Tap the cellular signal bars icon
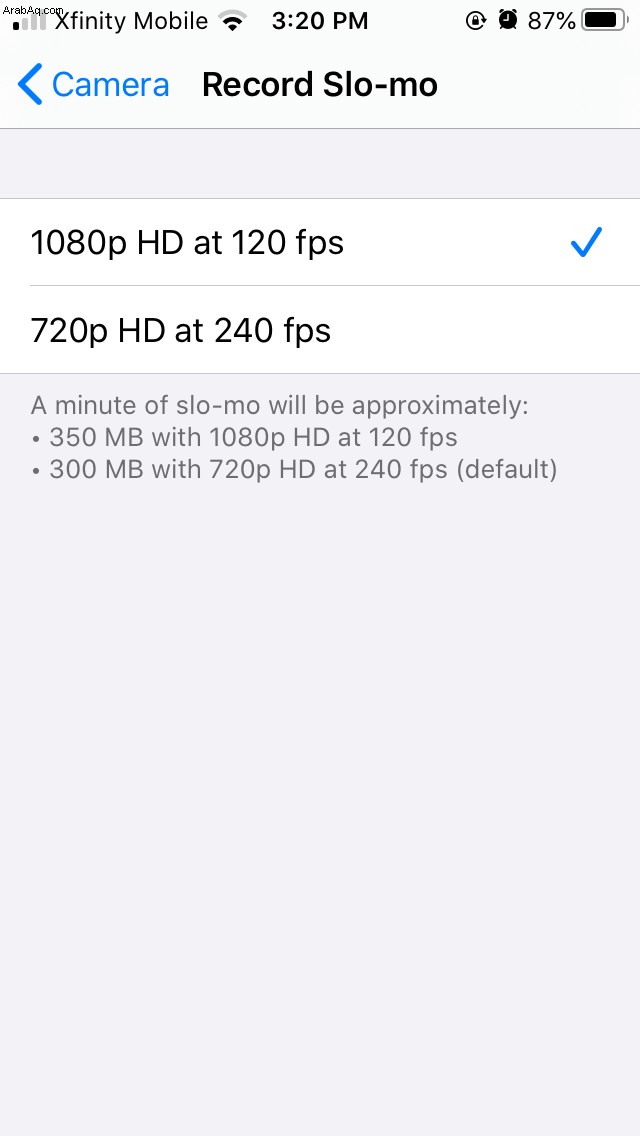The height and width of the screenshot is (1136, 640). [31, 22]
